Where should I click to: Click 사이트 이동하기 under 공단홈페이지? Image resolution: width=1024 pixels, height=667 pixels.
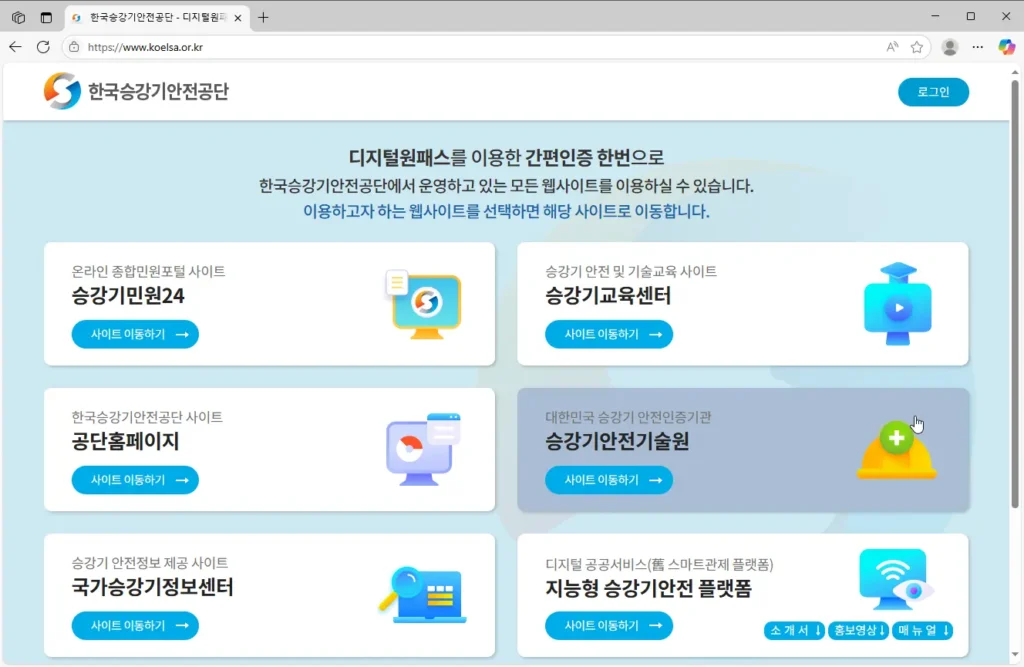(x=135, y=480)
